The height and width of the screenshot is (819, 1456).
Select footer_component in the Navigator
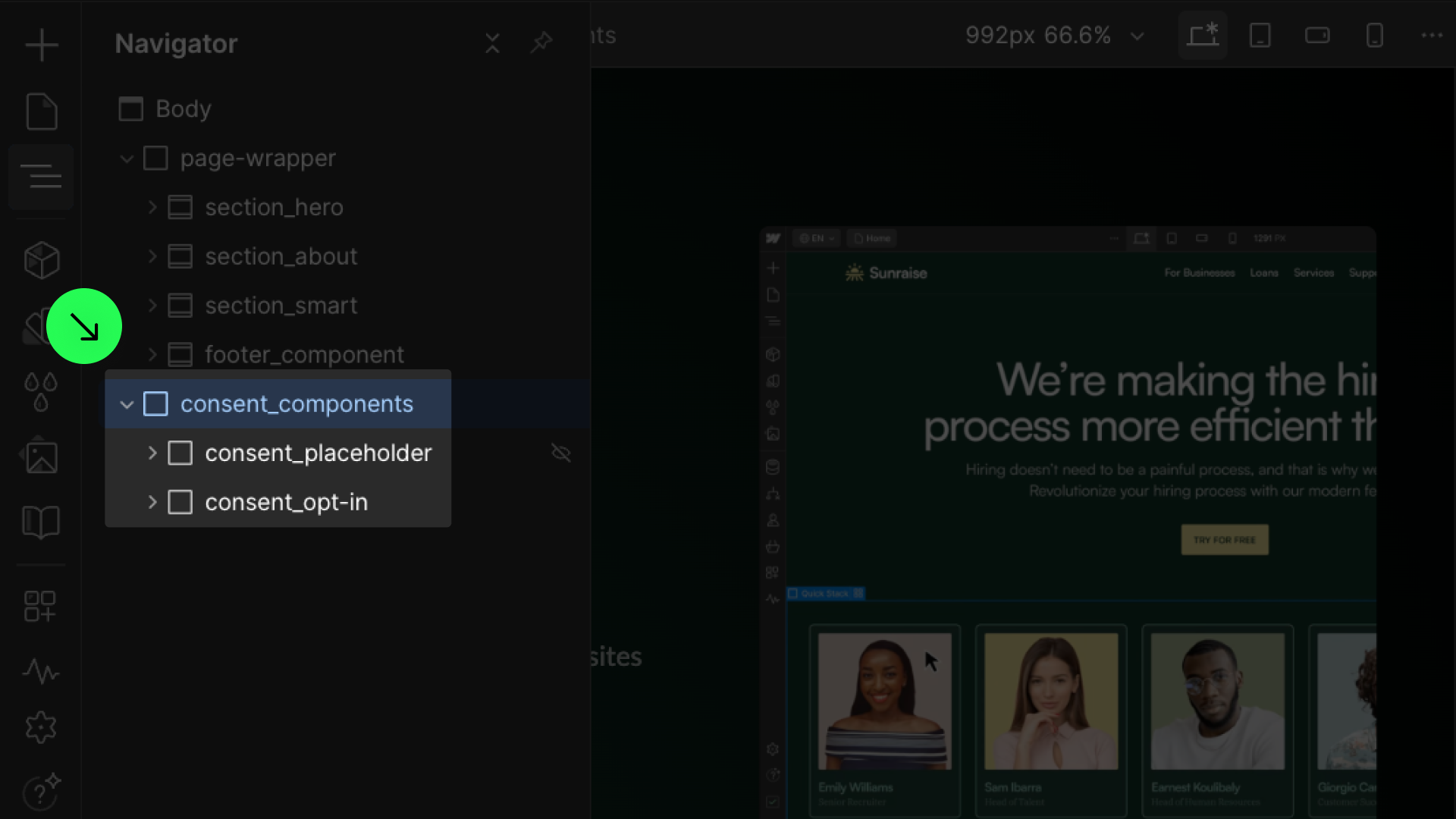(304, 355)
